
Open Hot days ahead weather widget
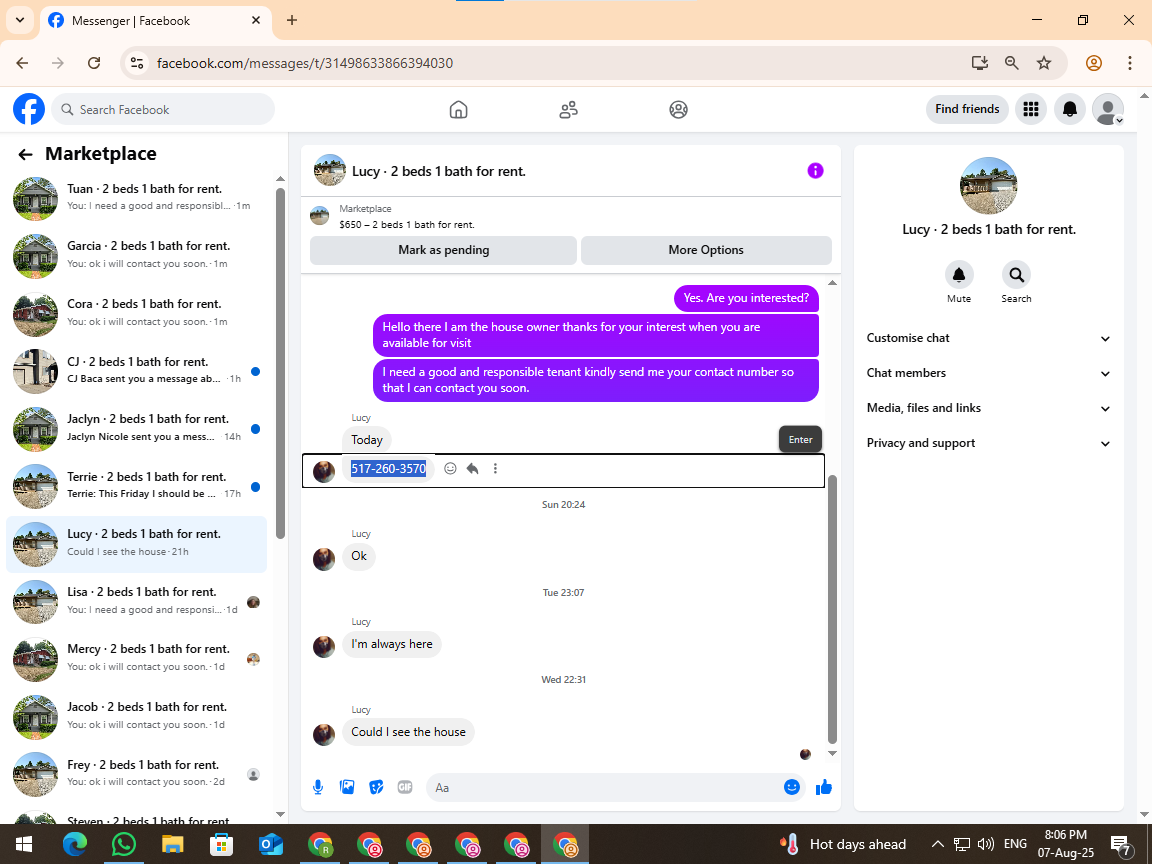[x=843, y=844]
